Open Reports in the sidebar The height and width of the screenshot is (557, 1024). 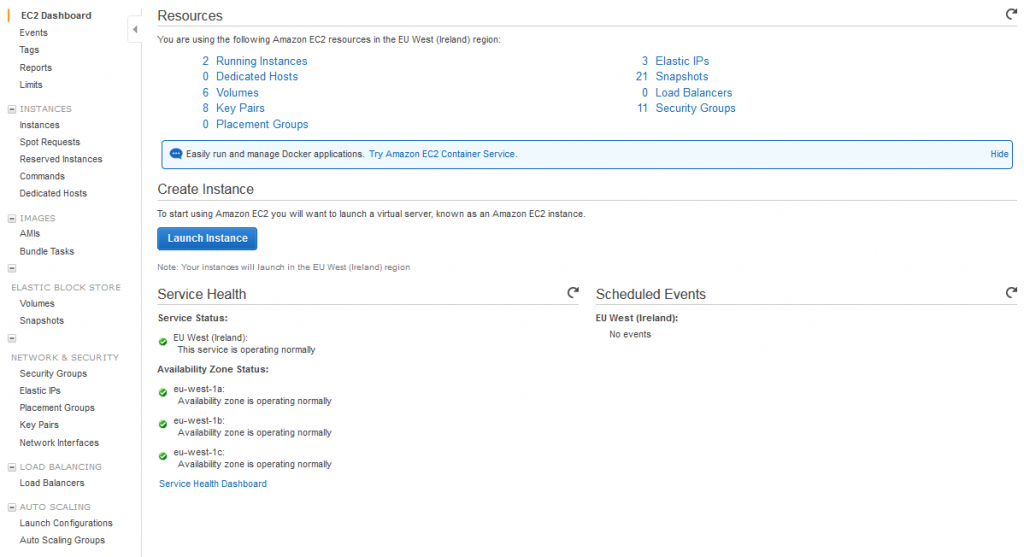tap(35, 67)
